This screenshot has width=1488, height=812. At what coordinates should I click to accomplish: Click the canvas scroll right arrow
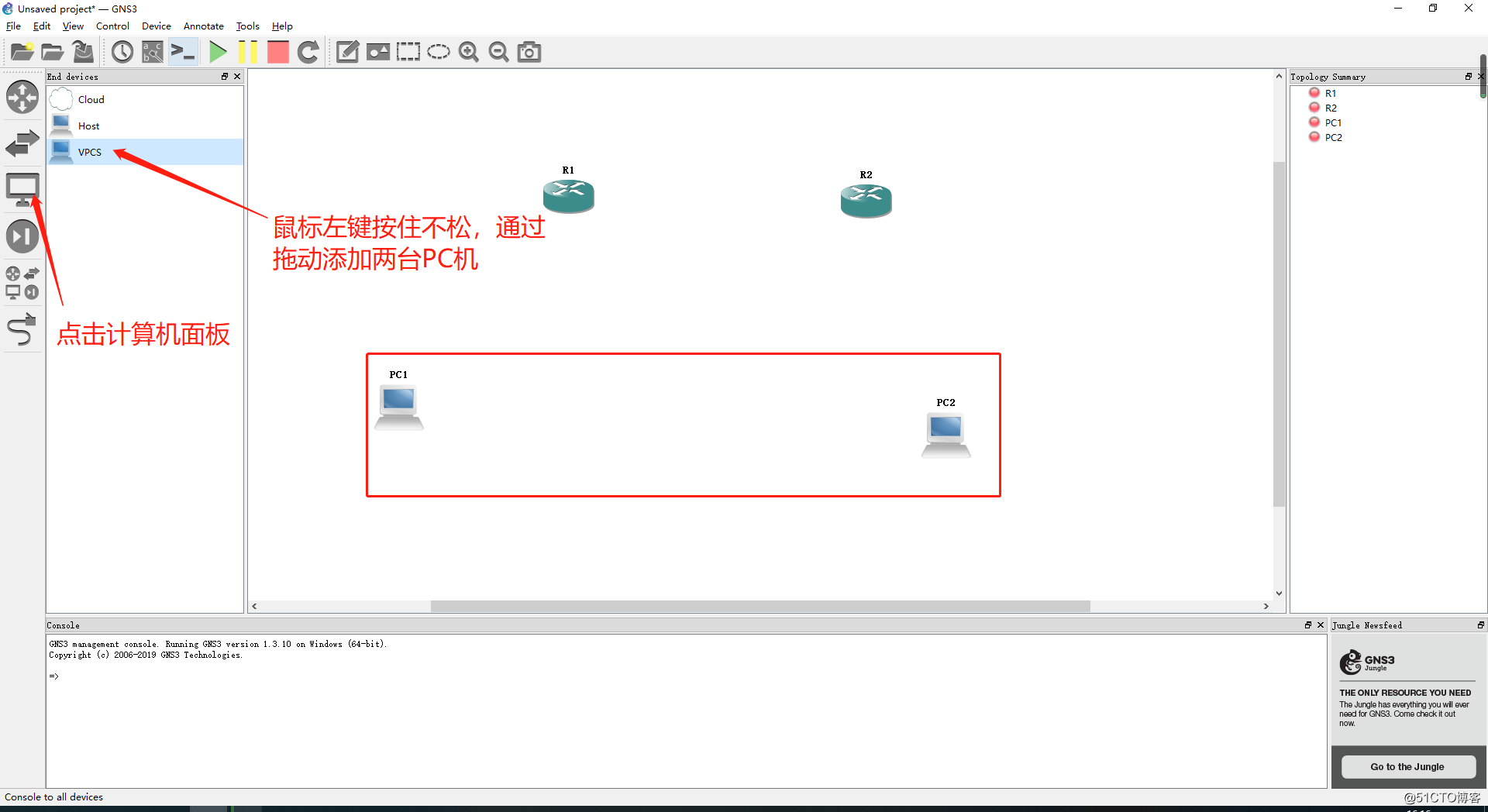(x=1266, y=606)
